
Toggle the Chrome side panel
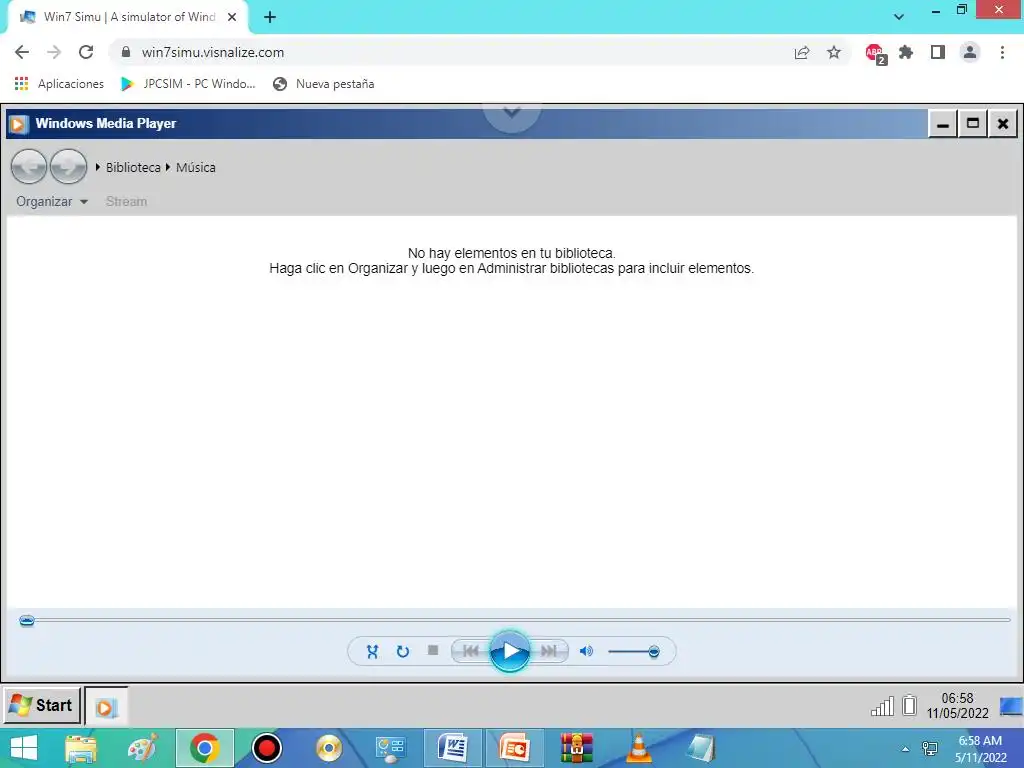click(x=938, y=52)
